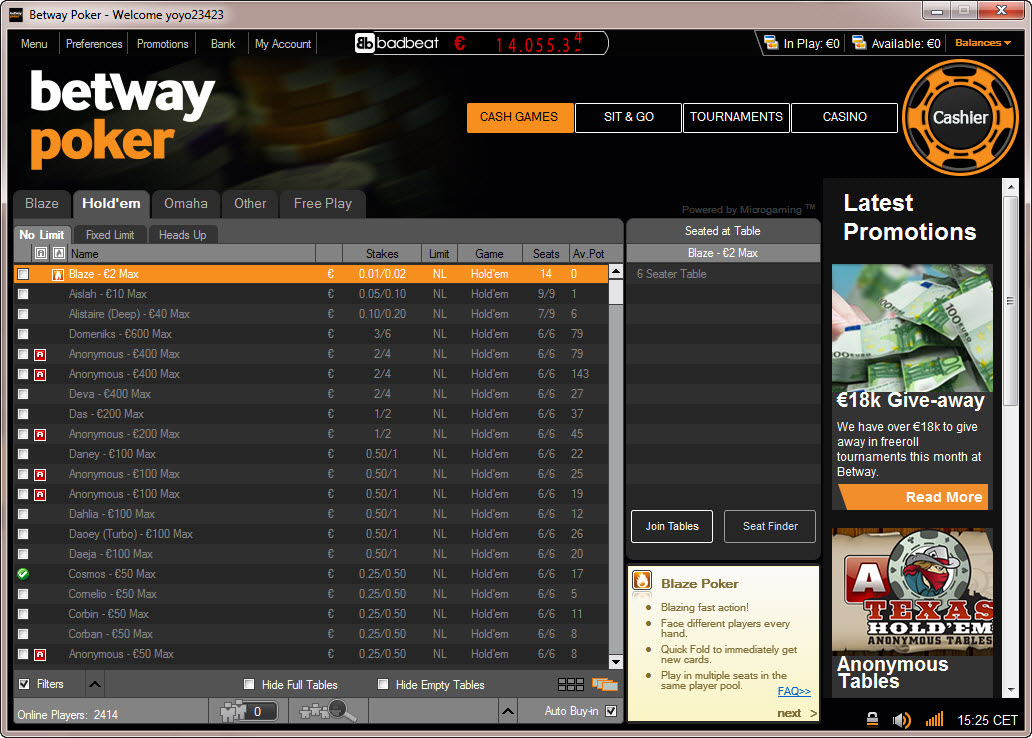
Task: Open the Balances dropdown
Action: click(983, 43)
